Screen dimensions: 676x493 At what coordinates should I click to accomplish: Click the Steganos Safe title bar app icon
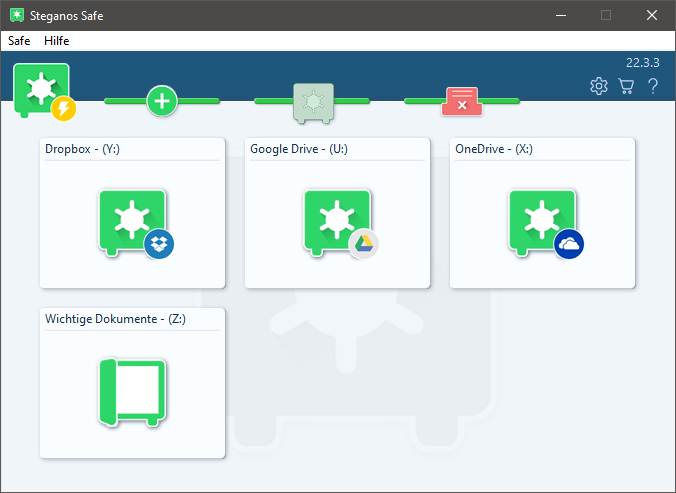[17, 16]
